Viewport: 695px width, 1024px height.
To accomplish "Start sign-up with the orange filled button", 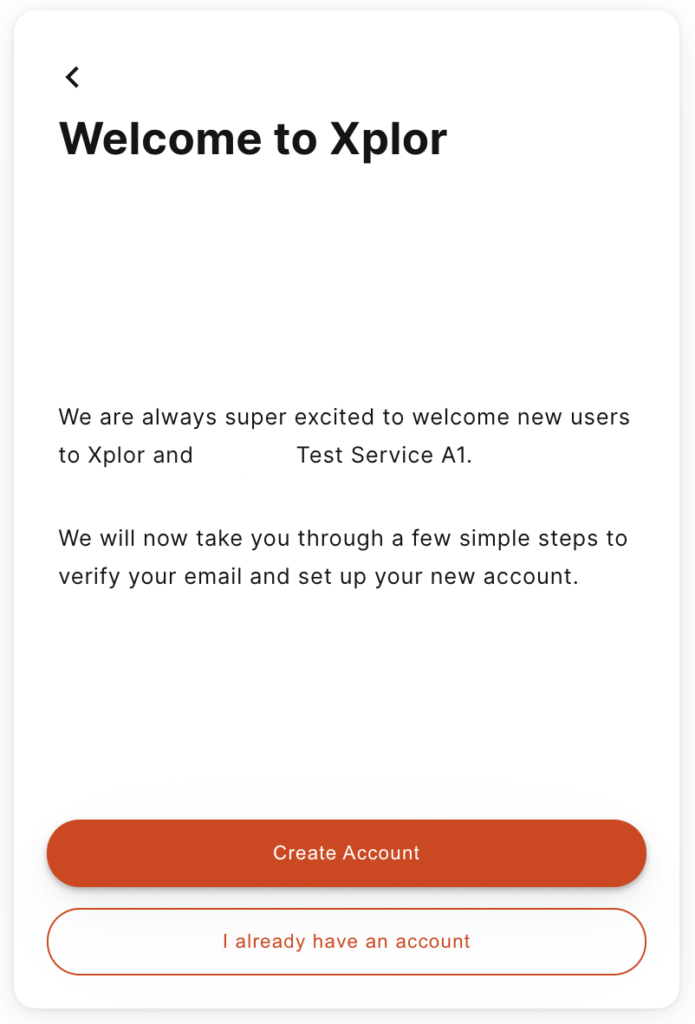I will 346,853.
